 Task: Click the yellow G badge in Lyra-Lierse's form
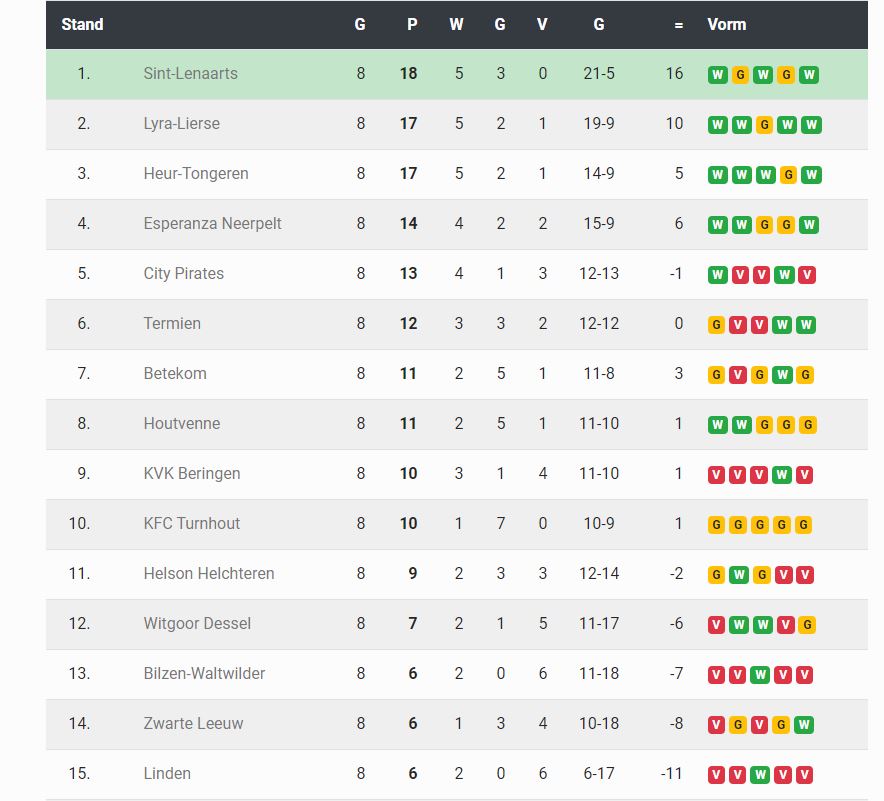[764, 125]
